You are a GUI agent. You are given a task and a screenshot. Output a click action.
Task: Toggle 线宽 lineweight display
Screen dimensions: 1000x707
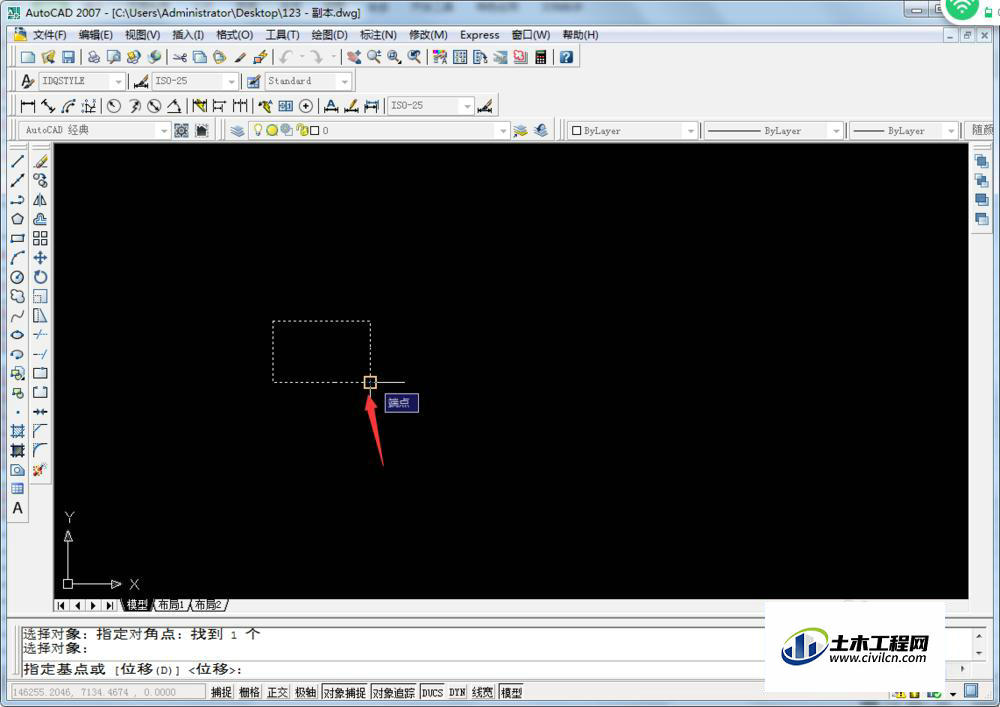[483, 692]
